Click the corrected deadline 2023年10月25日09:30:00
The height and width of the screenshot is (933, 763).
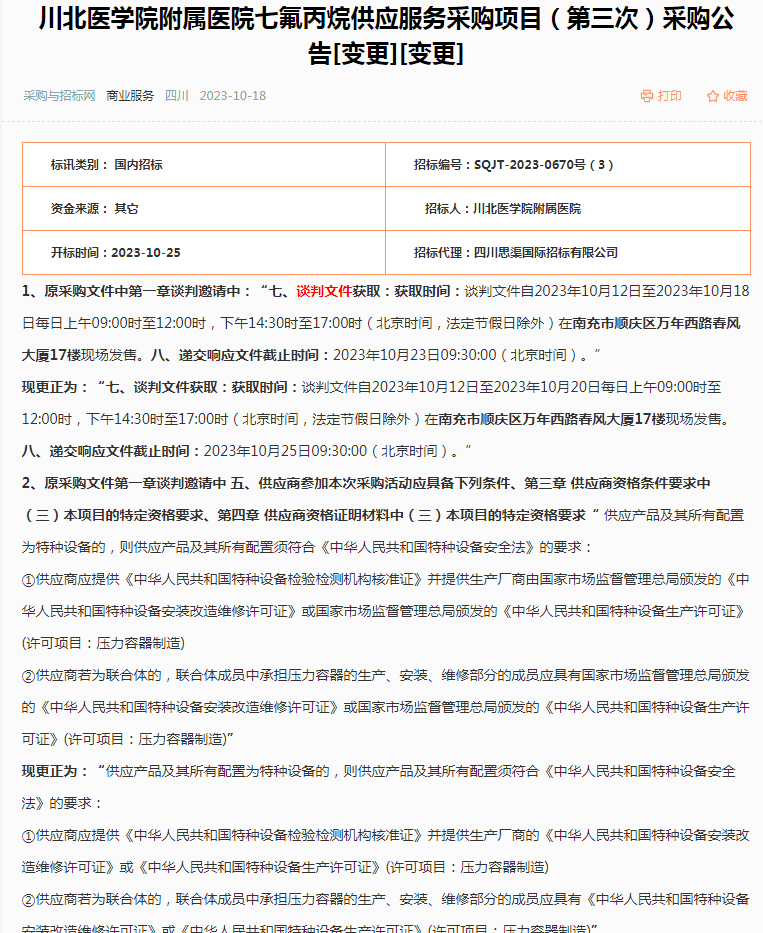(286, 451)
